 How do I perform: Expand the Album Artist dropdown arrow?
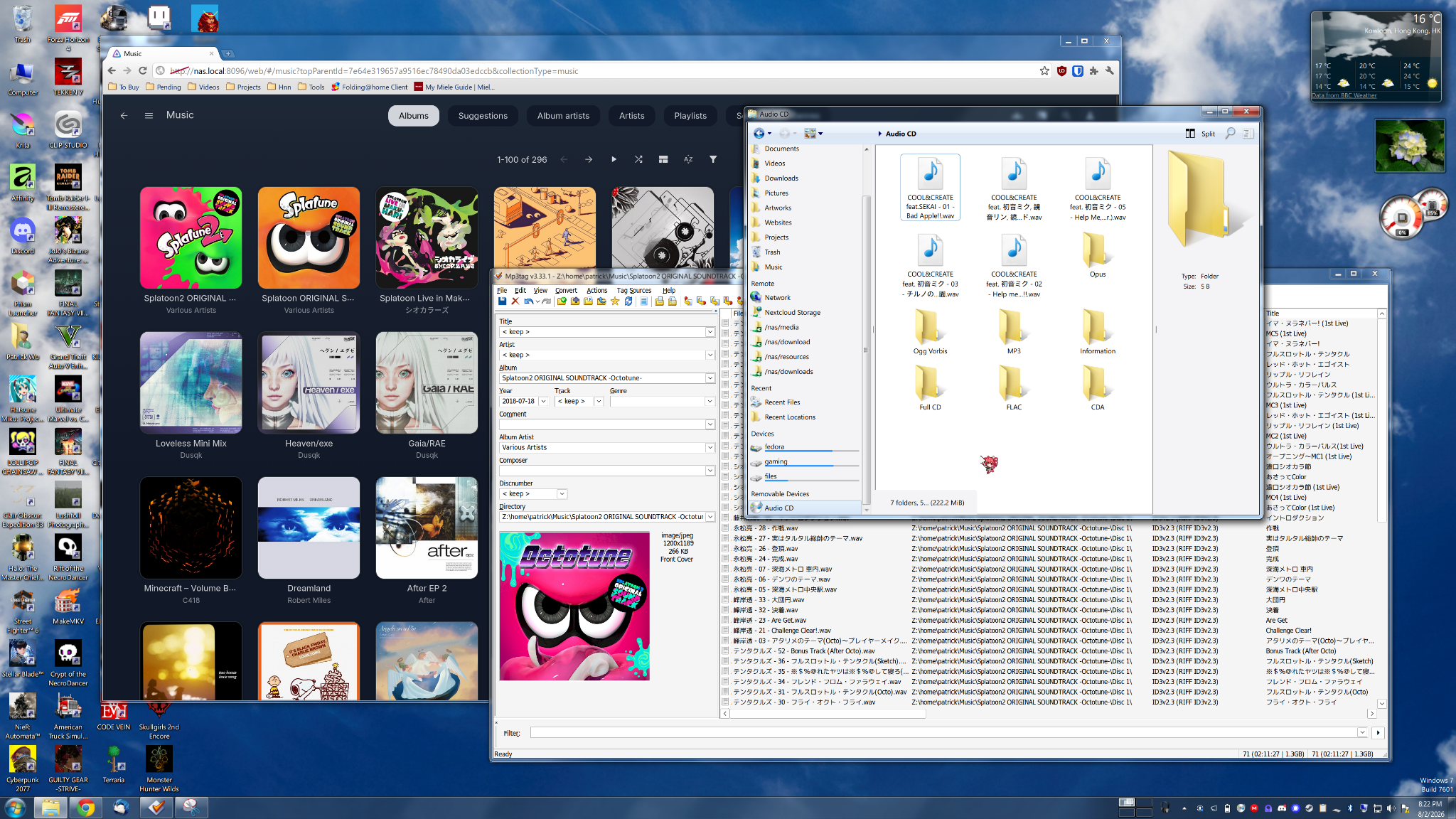click(x=710, y=448)
